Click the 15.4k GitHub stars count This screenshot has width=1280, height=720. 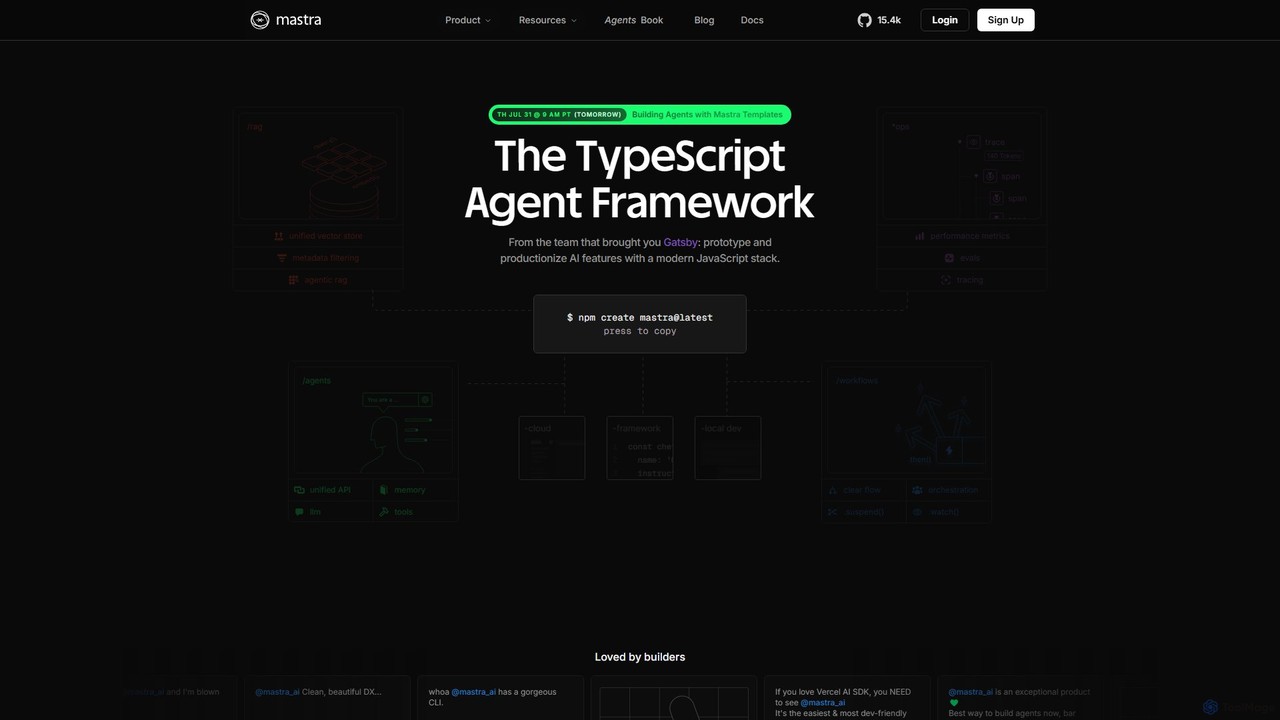click(x=889, y=20)
